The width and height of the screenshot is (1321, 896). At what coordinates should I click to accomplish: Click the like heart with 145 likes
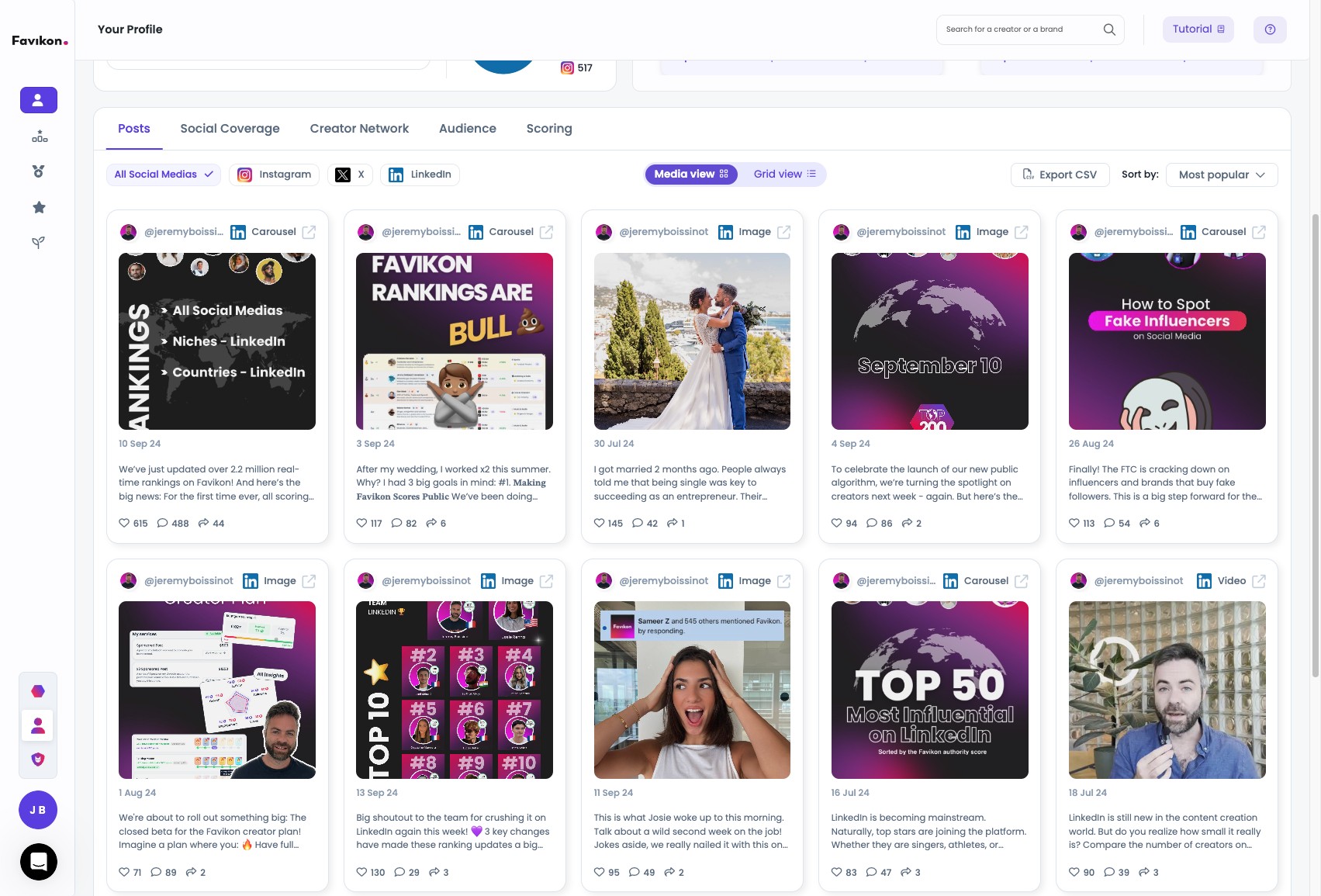[599, 523]
